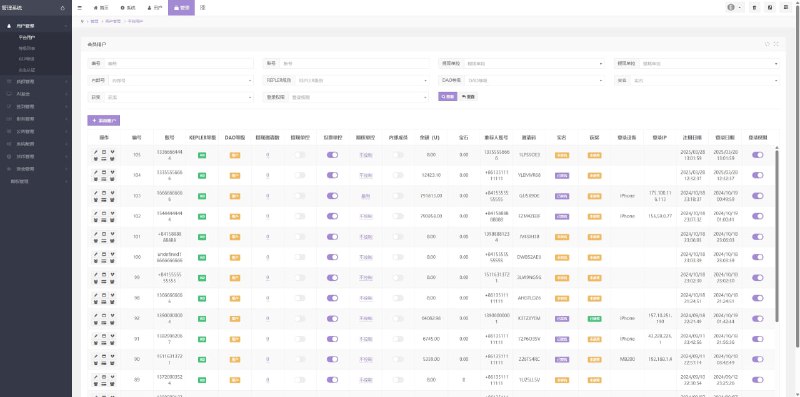Toggle the rightmost login switch in row 103
Image resolution: width=800 pixels, height=397 pixels.
758,195
